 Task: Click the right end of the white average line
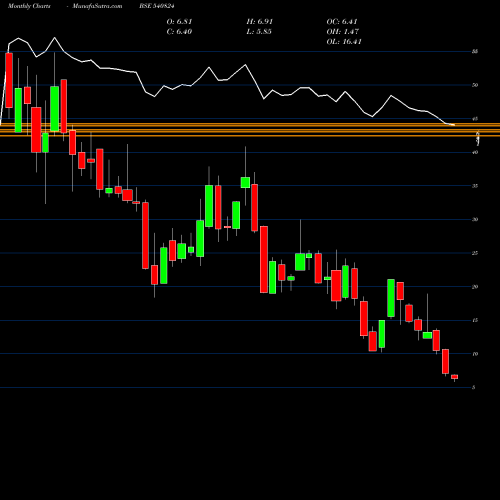pyautogui.click(x=453, y=125)
